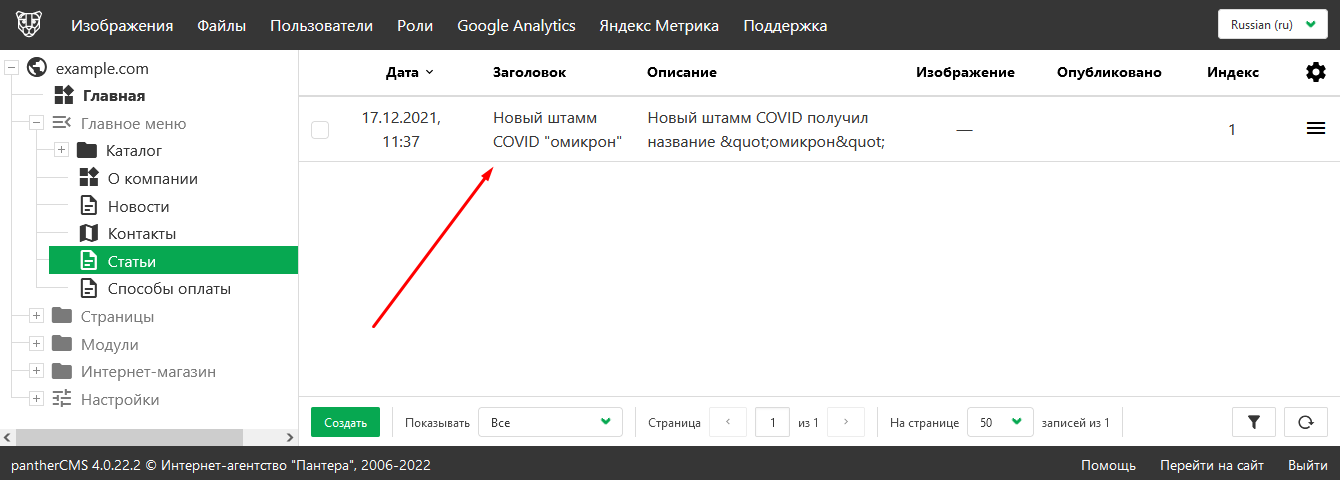Open the Russian (ru) language dropdown
The height and width of the screenshot is (480, 1340).
tap(1272, 25)
